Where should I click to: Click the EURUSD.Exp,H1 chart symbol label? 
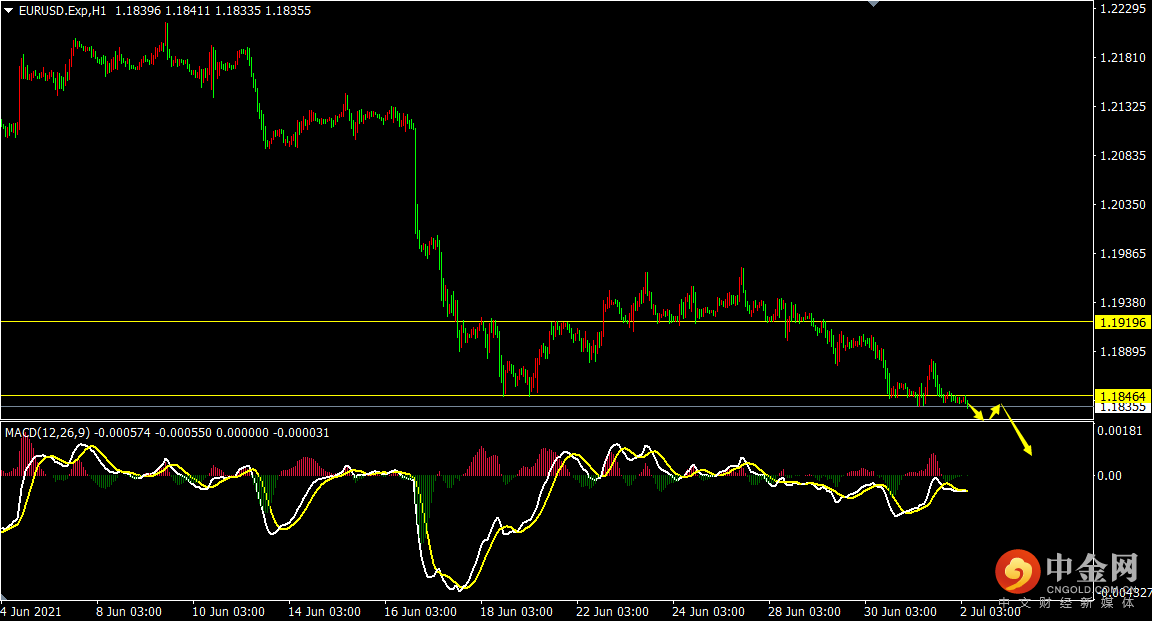pos(62,11)
